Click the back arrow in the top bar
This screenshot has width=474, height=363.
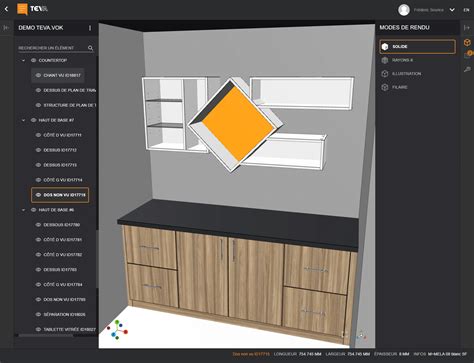[x=6, y=9]
